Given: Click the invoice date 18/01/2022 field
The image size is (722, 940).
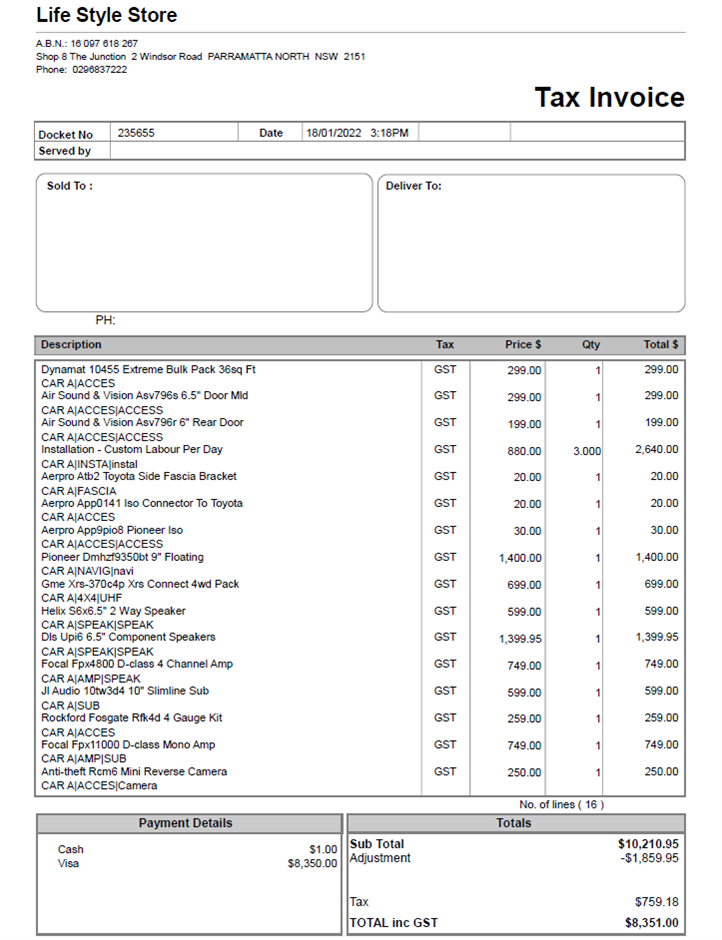Looking at the screenshot, I should [357, 133].
